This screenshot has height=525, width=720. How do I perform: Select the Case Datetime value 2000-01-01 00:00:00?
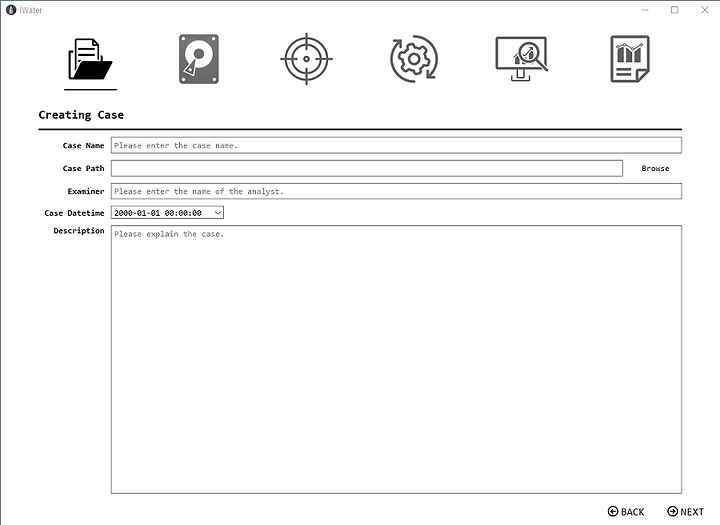point(158,213)
